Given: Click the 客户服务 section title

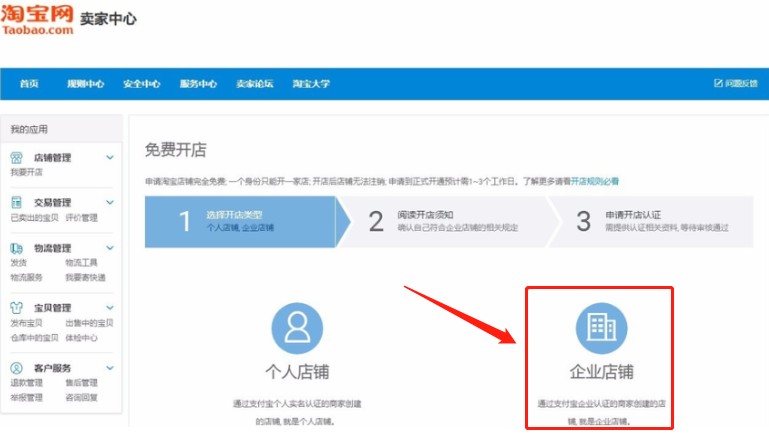Looking at the screenshot, I should (52, 368).
